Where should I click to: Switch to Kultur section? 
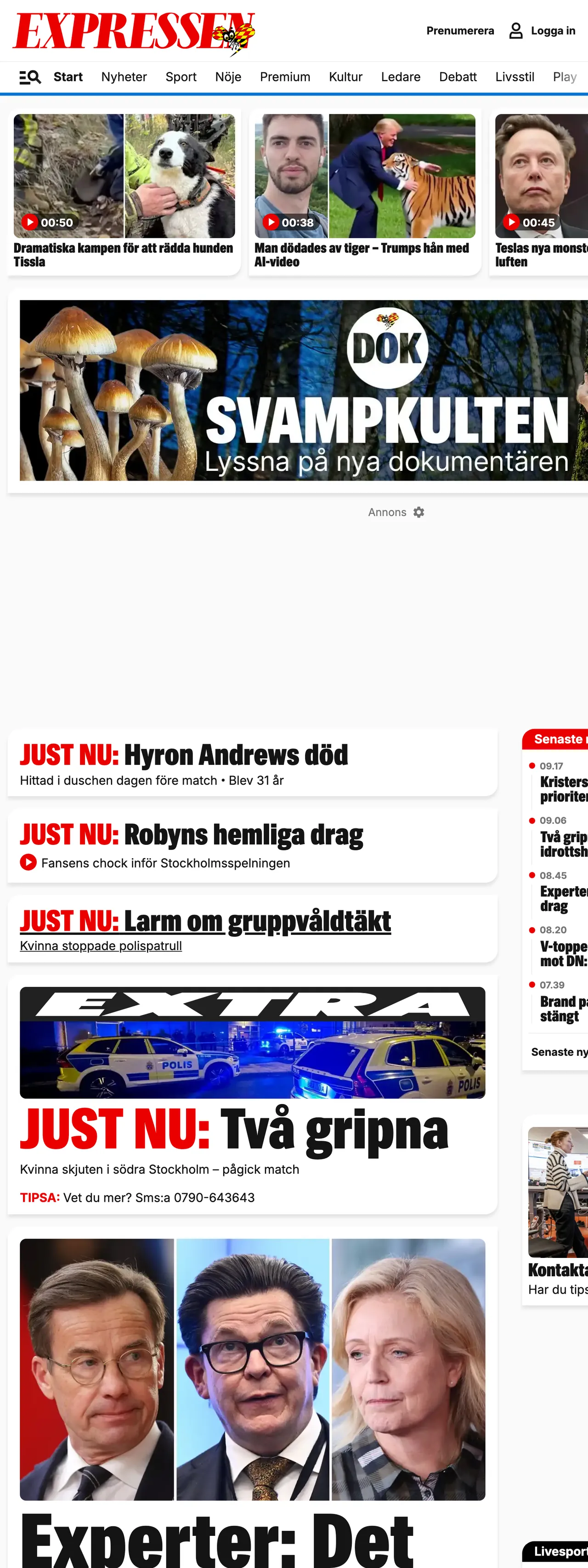[346, 77]
